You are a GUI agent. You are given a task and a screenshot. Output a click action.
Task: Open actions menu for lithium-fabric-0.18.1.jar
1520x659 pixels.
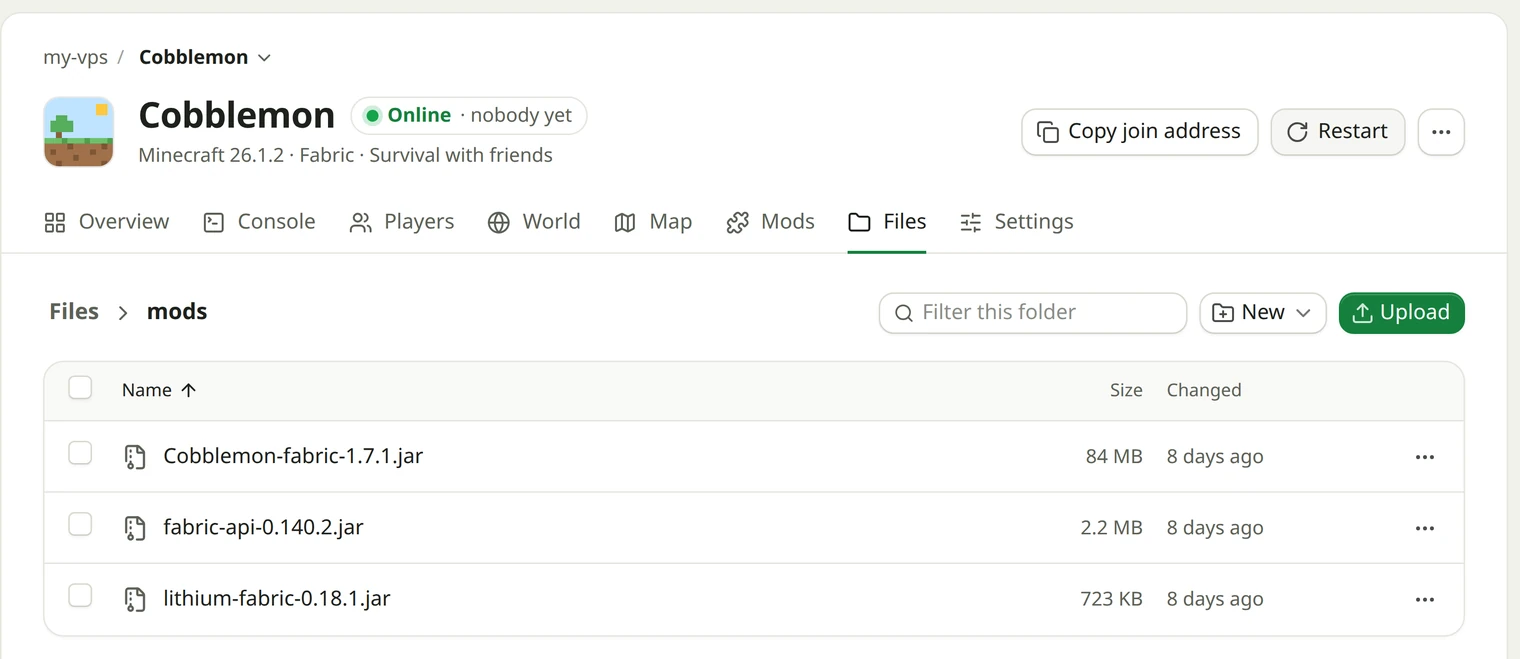tap(1425, 599)
